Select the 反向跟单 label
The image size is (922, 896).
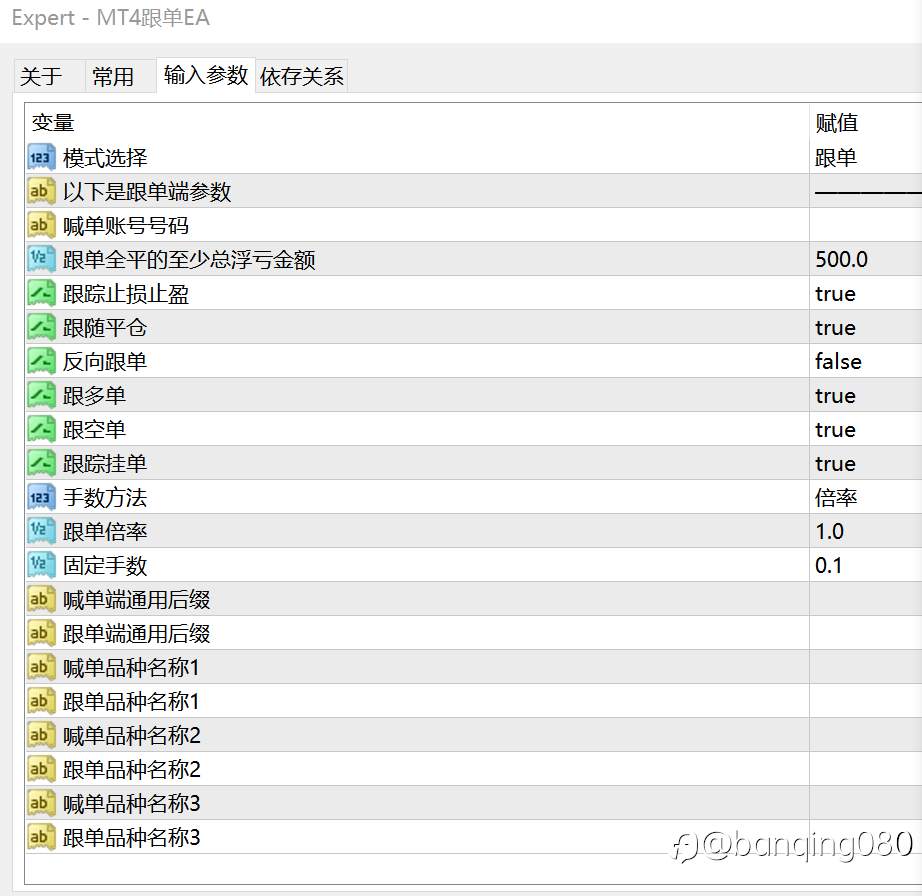click(x=105, y=361)
